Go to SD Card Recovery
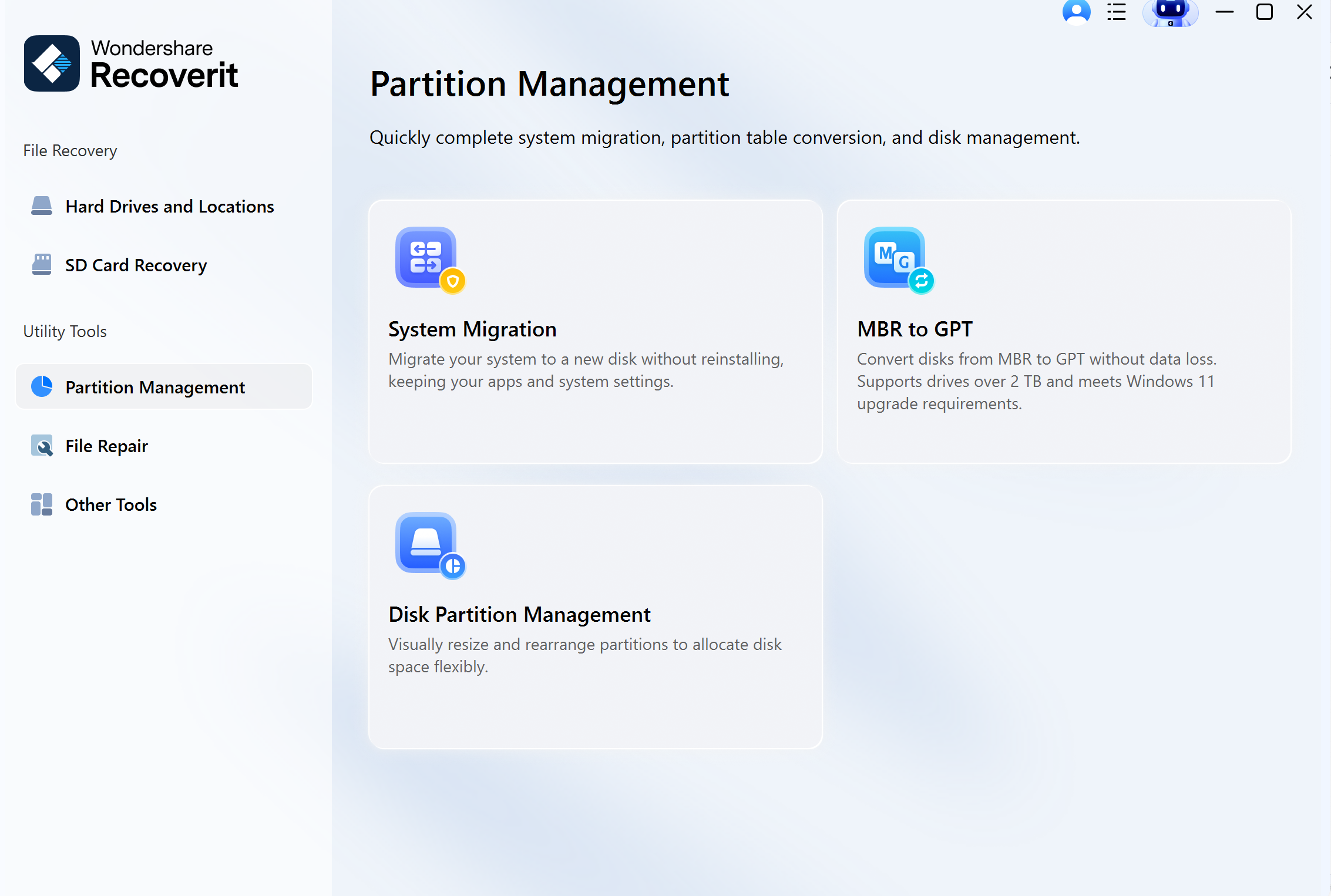The width and height of the screenshot is (1331, 896). pos(164,265)
